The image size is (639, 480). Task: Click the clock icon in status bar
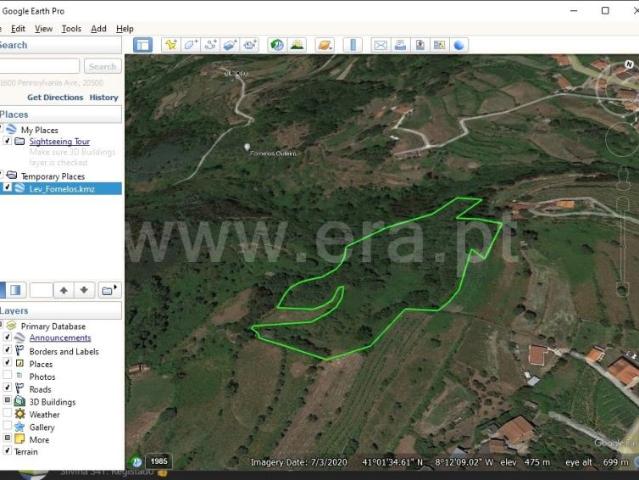click(x=137, y=462)
